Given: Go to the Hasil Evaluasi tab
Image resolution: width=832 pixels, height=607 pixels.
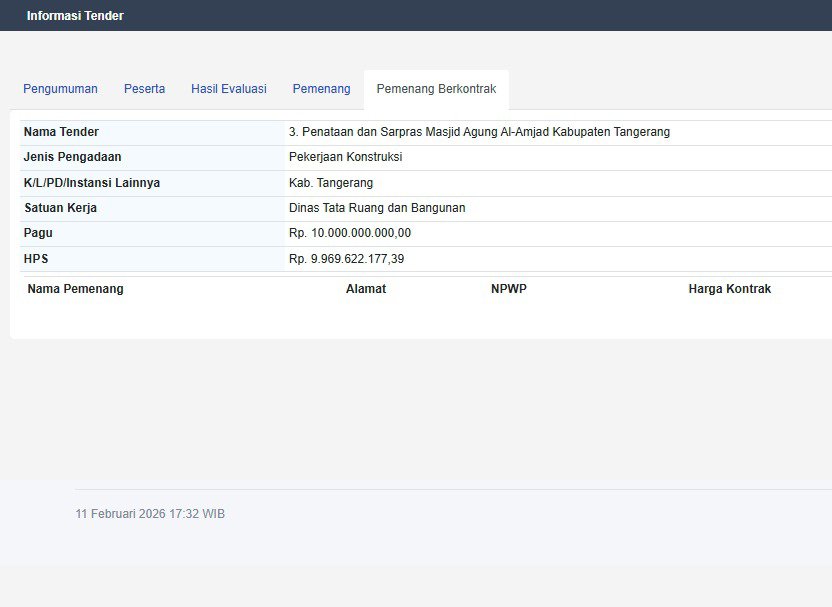Looking at the screenshot, I should [x=228, y=89].
